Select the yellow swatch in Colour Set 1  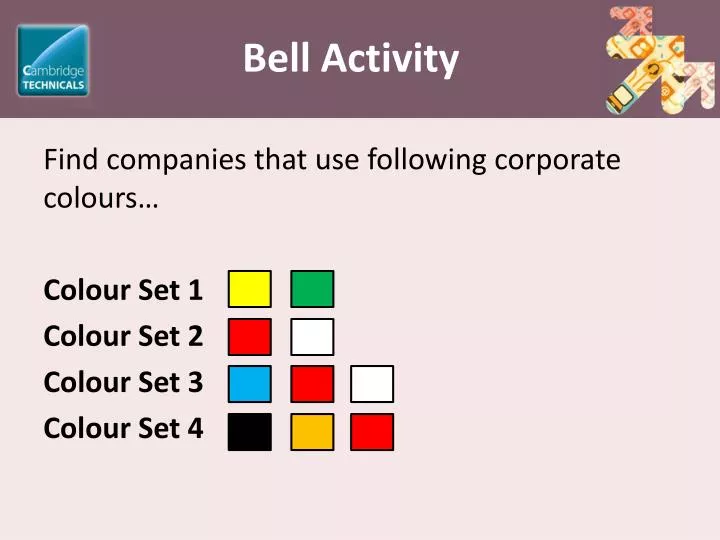click(x=250, y=289)
